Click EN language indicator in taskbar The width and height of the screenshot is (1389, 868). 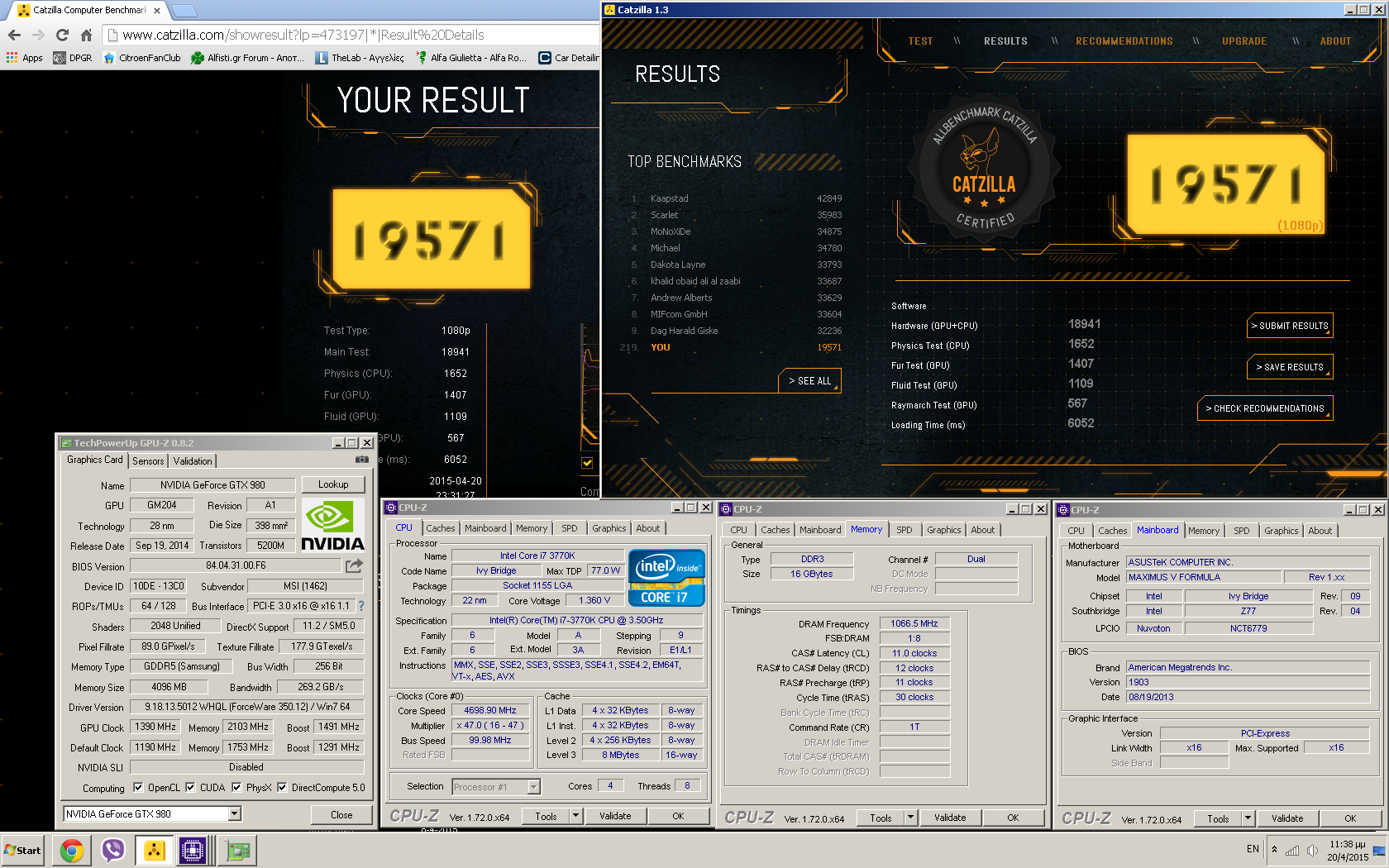tap(1253, 849)
